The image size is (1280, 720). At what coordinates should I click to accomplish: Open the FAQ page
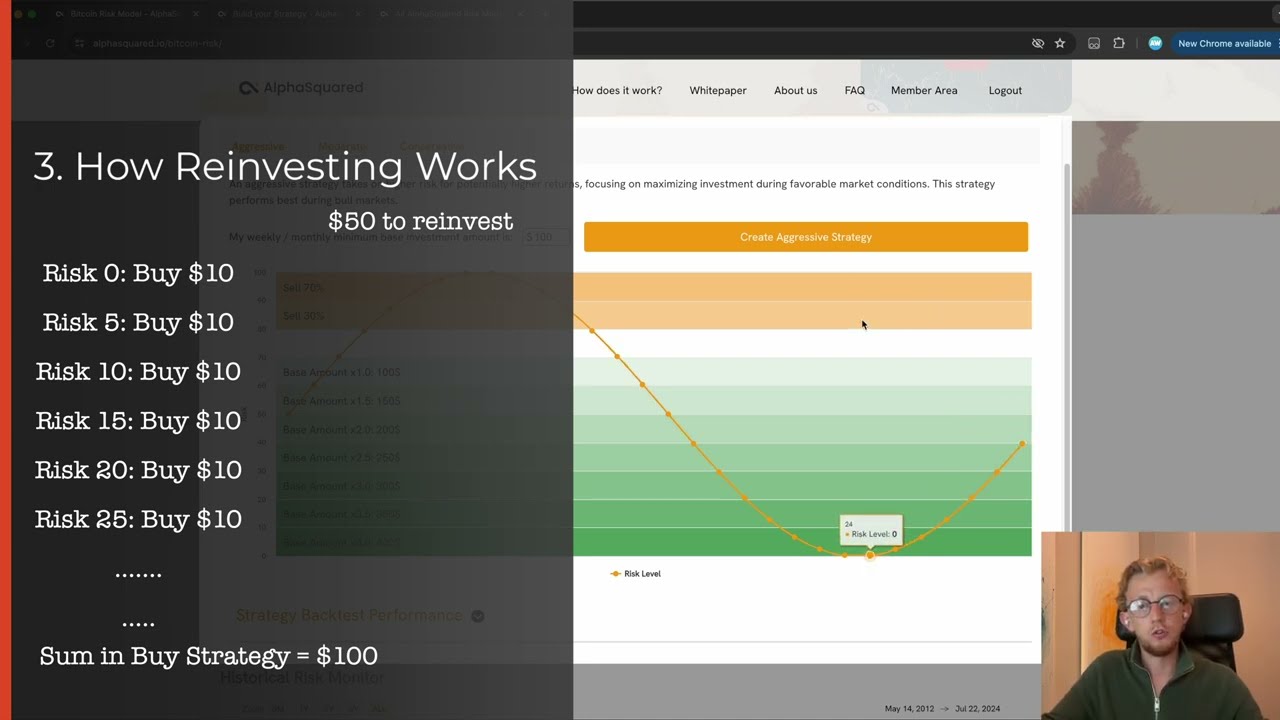[x=854, y=90]
